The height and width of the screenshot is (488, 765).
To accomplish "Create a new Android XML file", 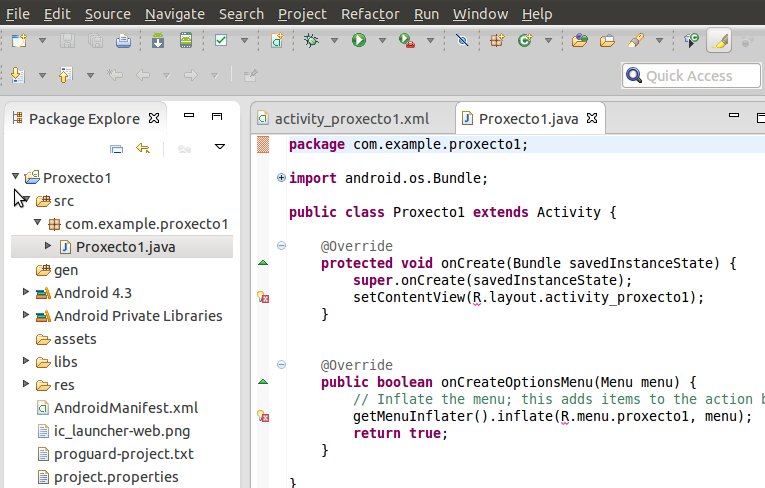I will (x=277, y=40).
